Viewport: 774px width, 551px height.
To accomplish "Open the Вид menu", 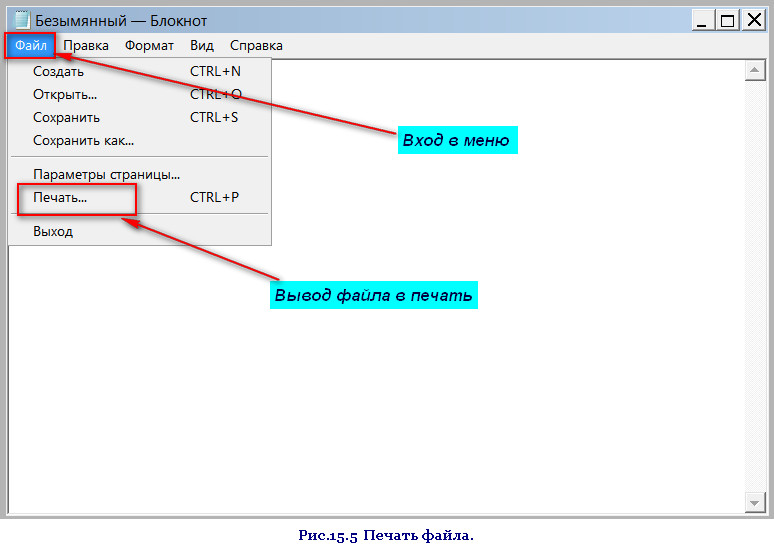I will [202, 45].
